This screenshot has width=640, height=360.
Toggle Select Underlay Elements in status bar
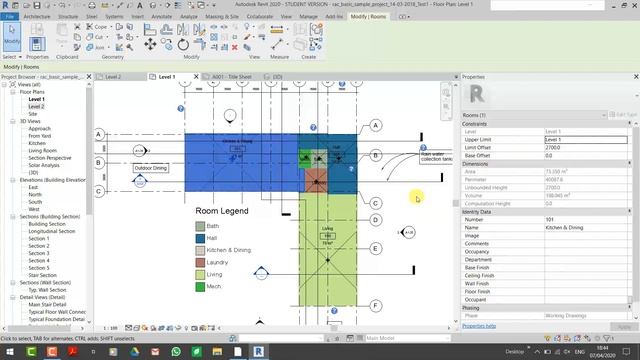[558, 338]
